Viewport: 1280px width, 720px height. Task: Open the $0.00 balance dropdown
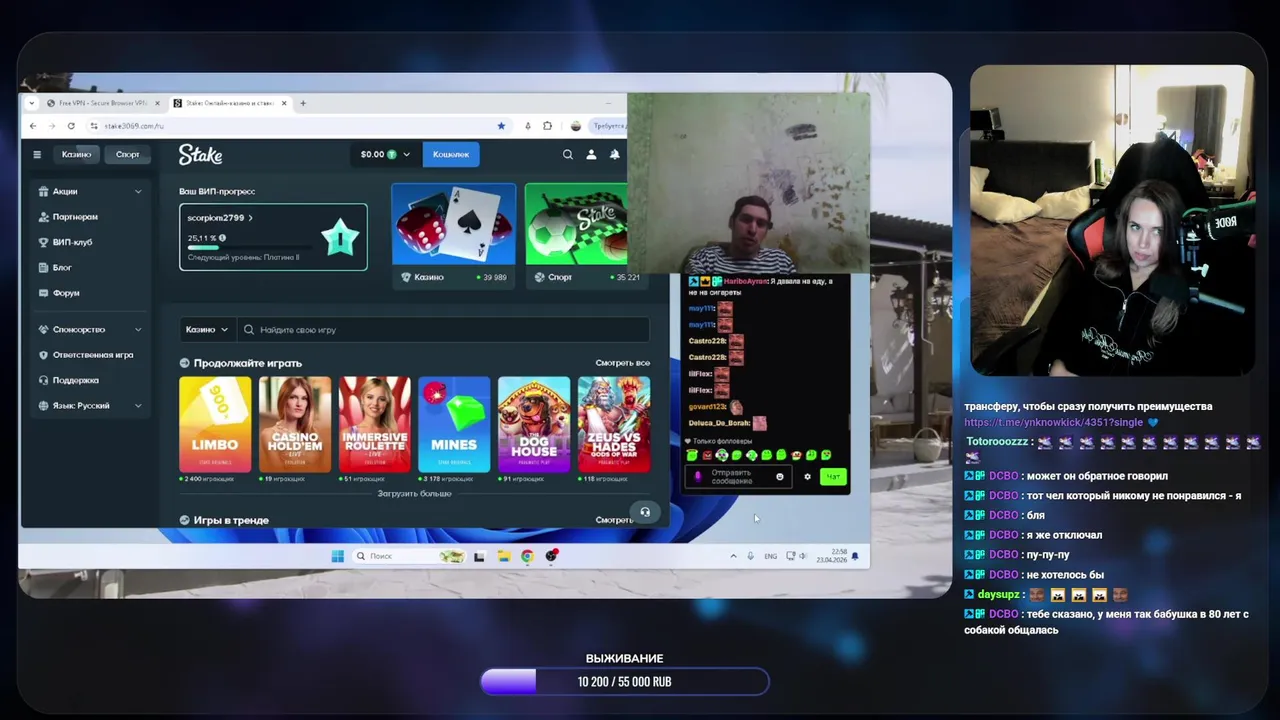click(385, 154)
